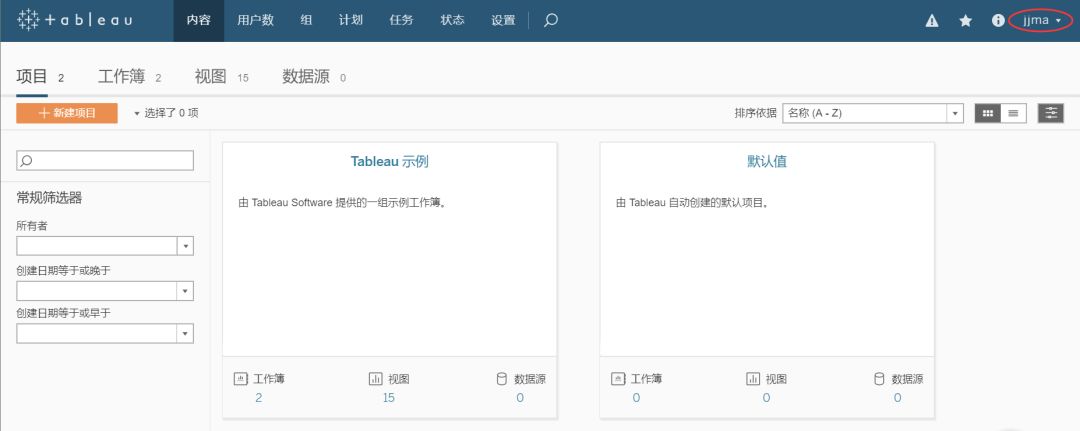Click the Tableau logo

74,20
